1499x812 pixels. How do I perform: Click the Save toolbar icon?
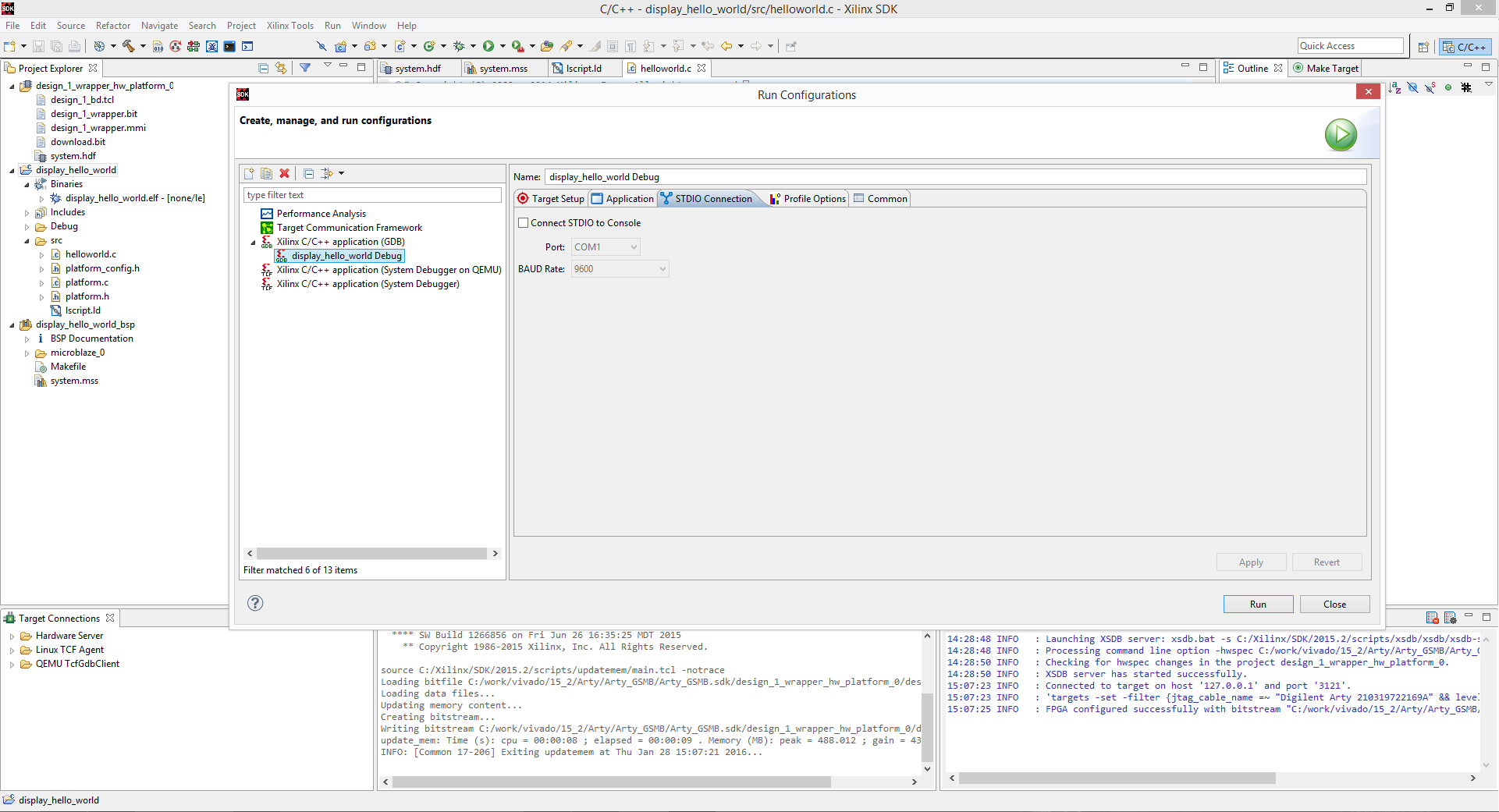pos(38,46)
